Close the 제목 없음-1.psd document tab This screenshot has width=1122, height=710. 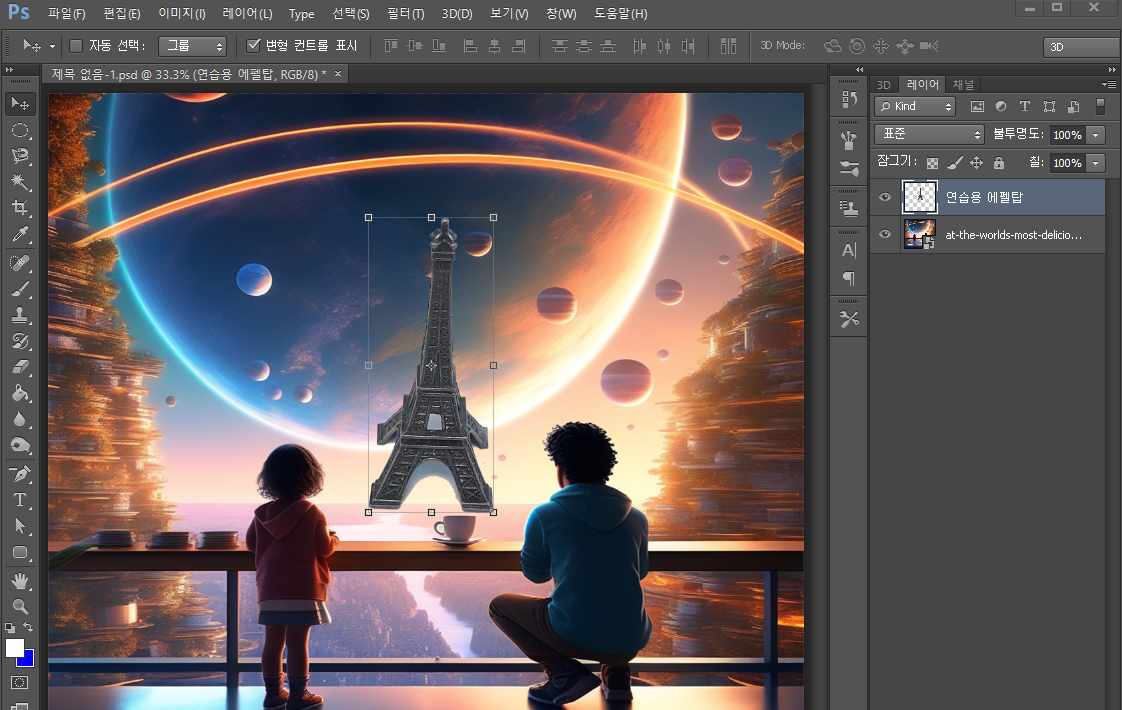click(338, 73)
